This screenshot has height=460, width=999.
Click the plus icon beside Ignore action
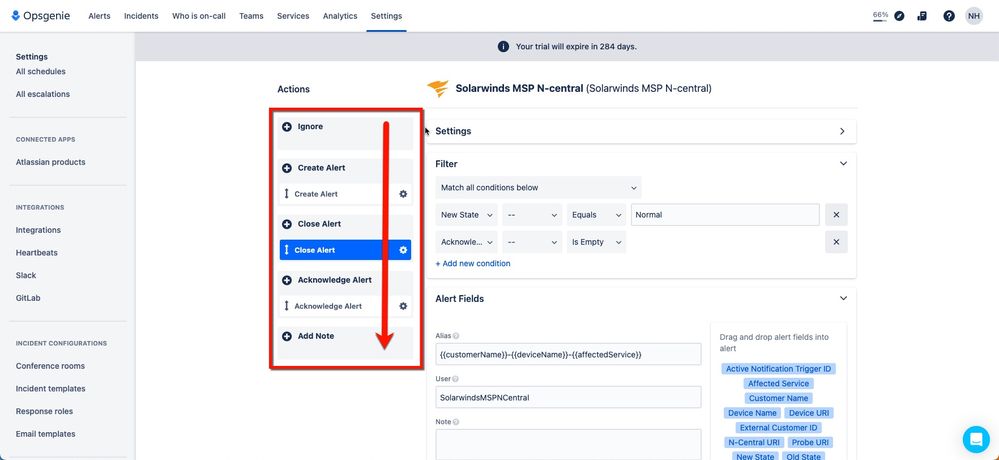click(x=287, y=127)
